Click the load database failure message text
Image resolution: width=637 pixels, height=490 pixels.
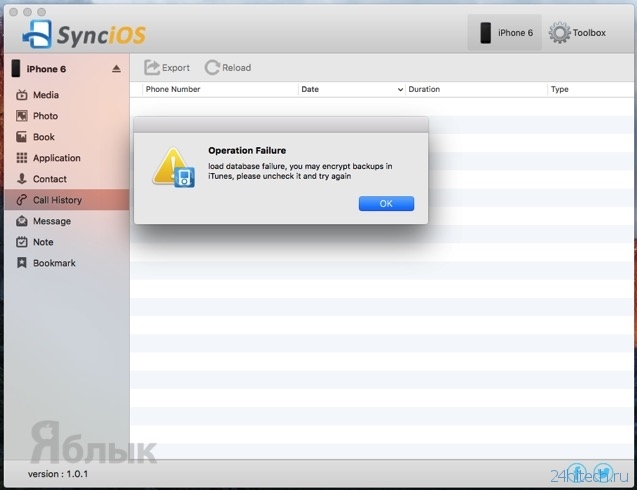(300, 171)
